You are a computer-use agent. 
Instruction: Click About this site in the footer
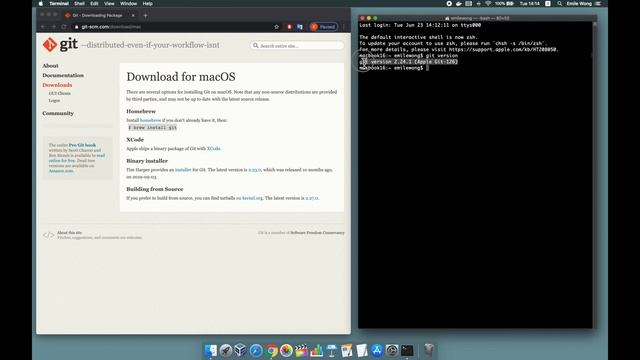69,233
